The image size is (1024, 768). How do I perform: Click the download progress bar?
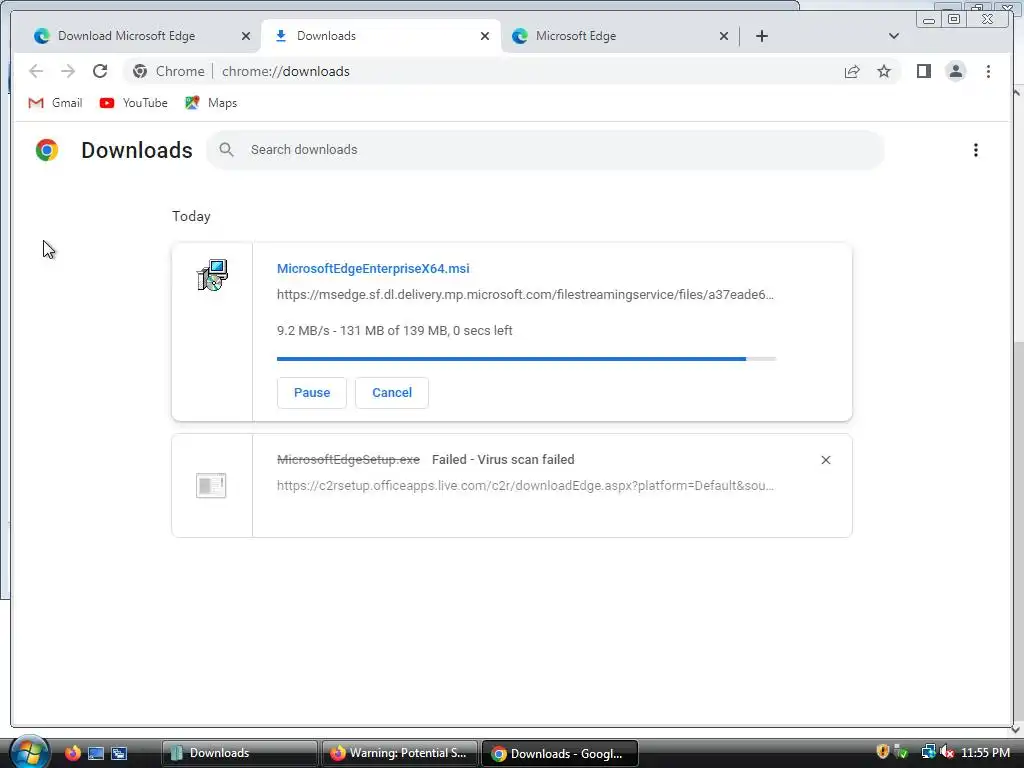click(x=526, y=359)
